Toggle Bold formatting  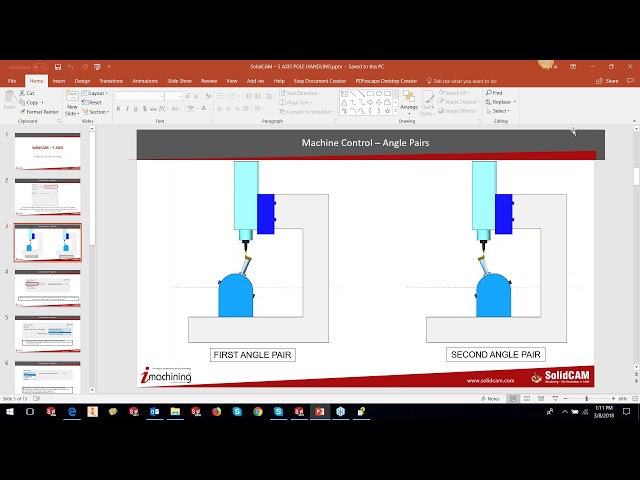118,109
